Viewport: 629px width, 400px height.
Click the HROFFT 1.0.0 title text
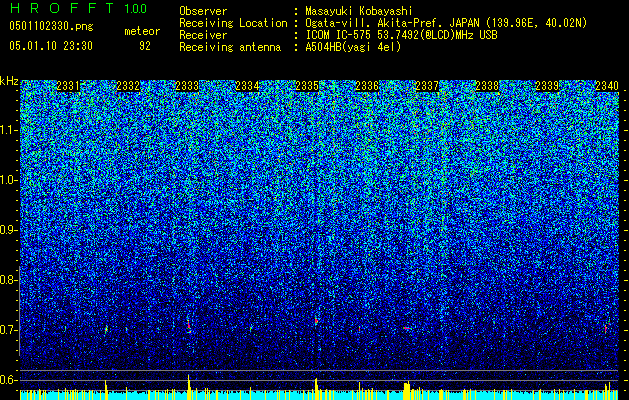tap(78, 8)
